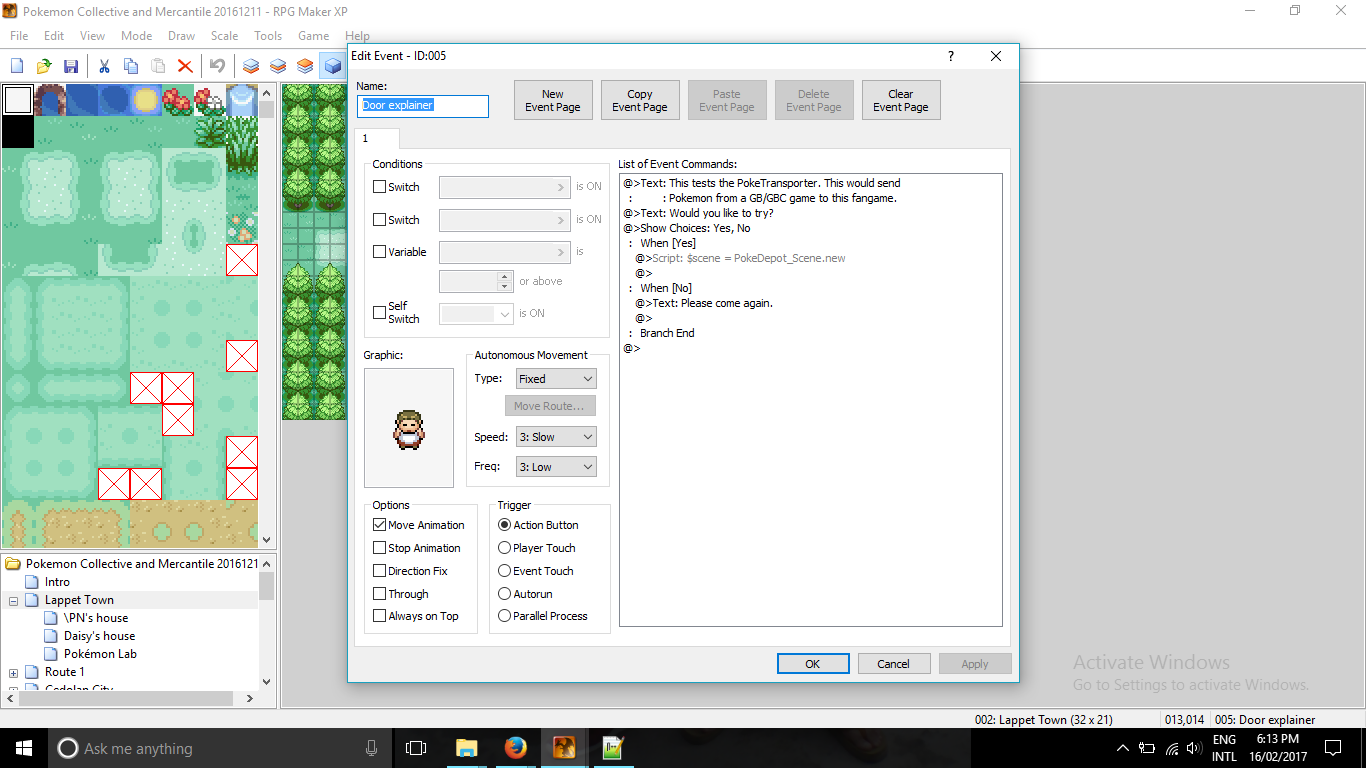The width and height of the screenshot is (1366, 768).
Task: Confirm the event with OK
Action: coord(813,664)
